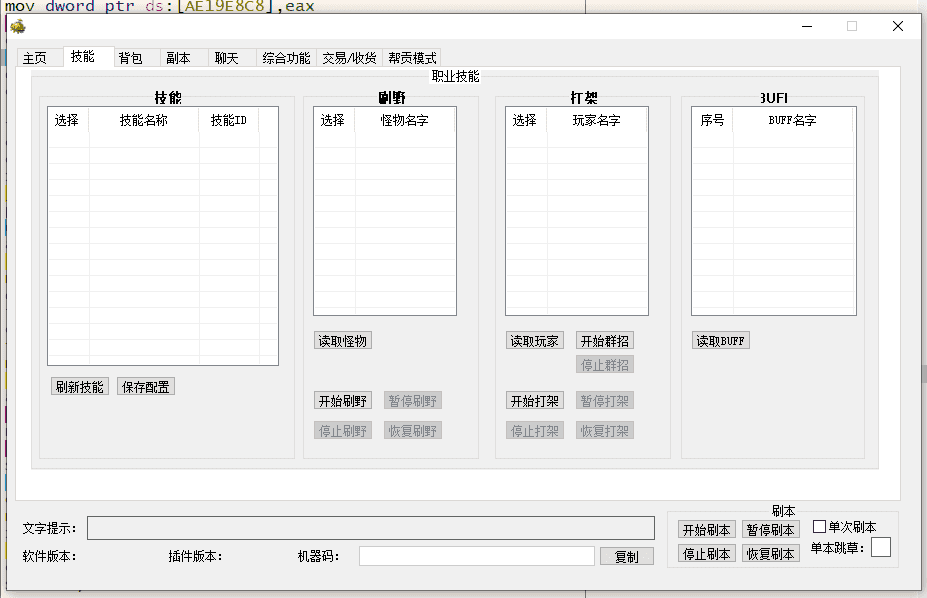Click the 单本跳章 input box
Screen dimensions: 927x598
[x=880, y=547]
